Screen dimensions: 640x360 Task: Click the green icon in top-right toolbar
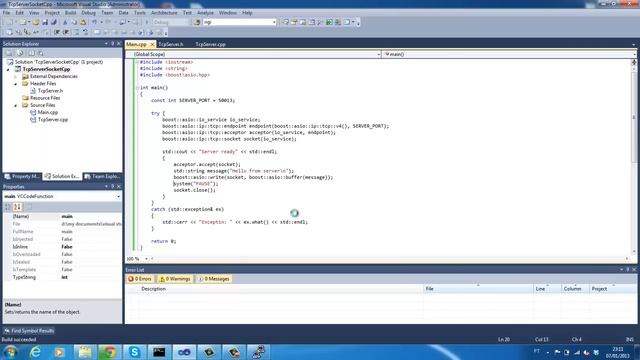(329, 22)
